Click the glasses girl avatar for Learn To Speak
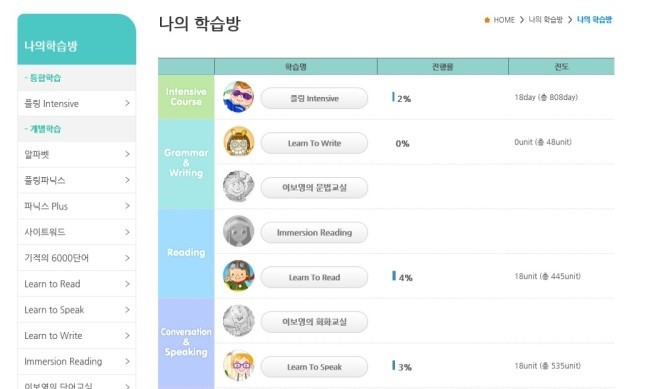Viewport: 650px width, 389px height. (x=238, y=366)
